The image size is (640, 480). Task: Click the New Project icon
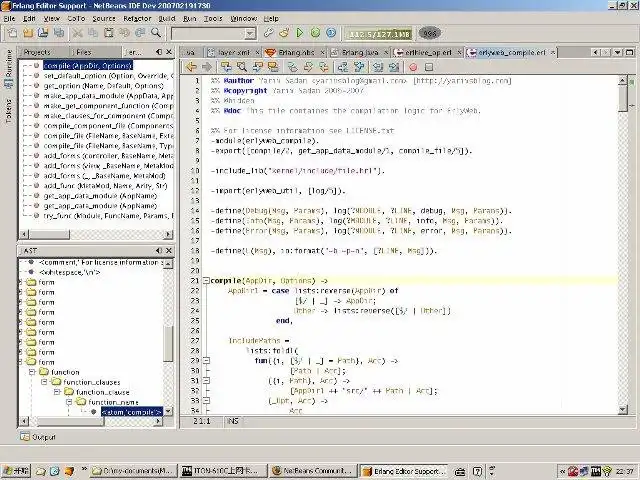[x=28, y=33]
